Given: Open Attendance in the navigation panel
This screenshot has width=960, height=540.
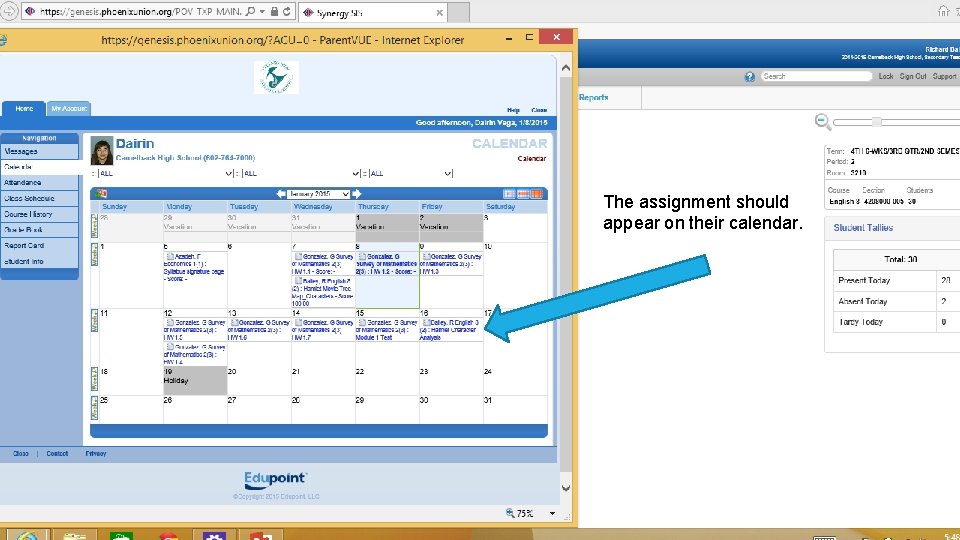Looking at the screenshot, I should tap(40, 182).
